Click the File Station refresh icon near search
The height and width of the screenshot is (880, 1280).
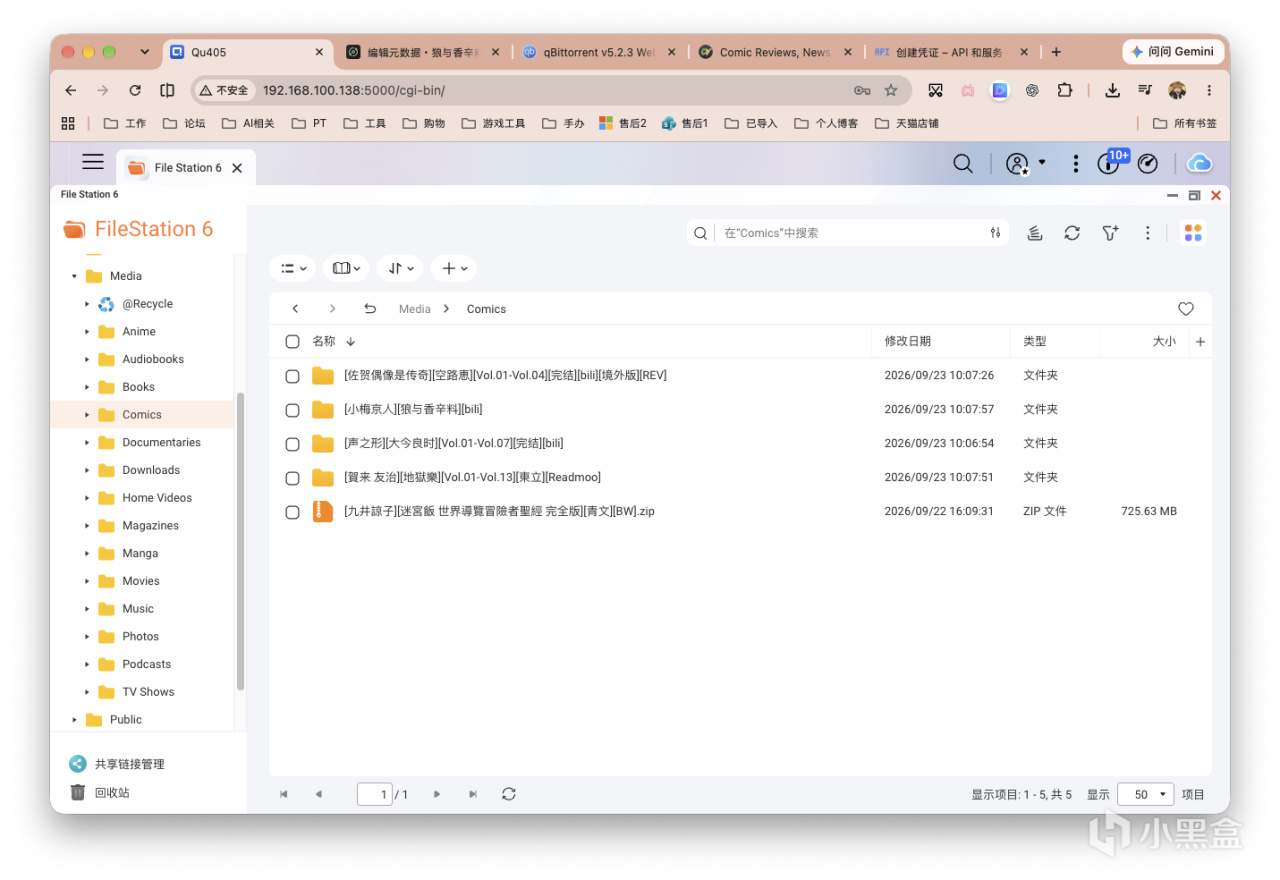coord(1072,233)
